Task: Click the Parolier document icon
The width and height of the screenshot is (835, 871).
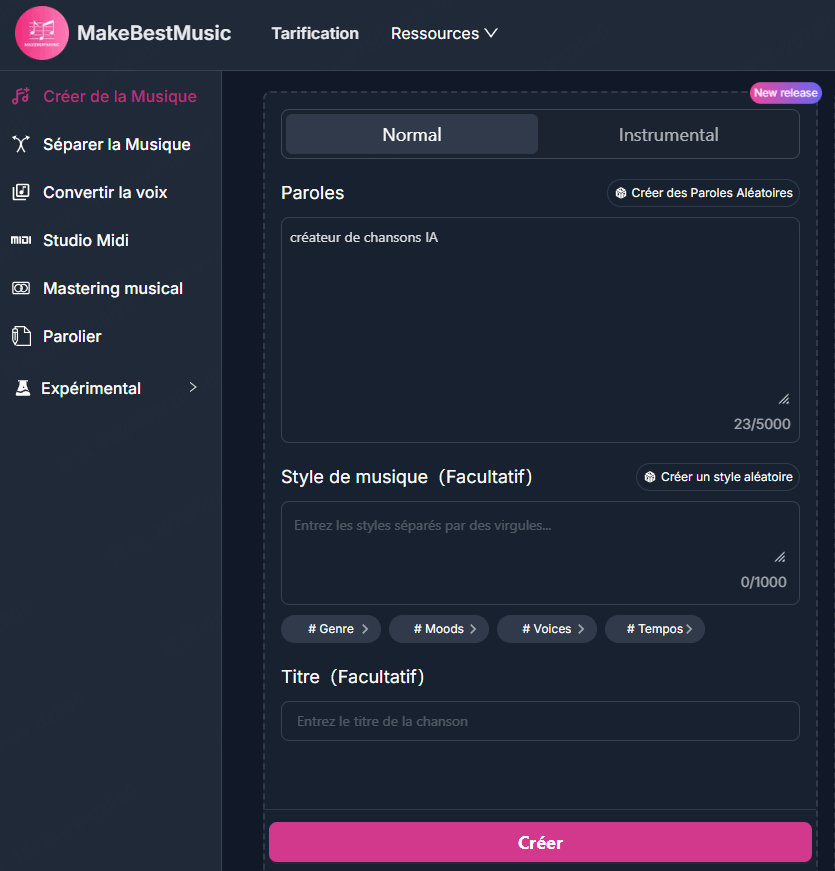Action: (20, 336)
